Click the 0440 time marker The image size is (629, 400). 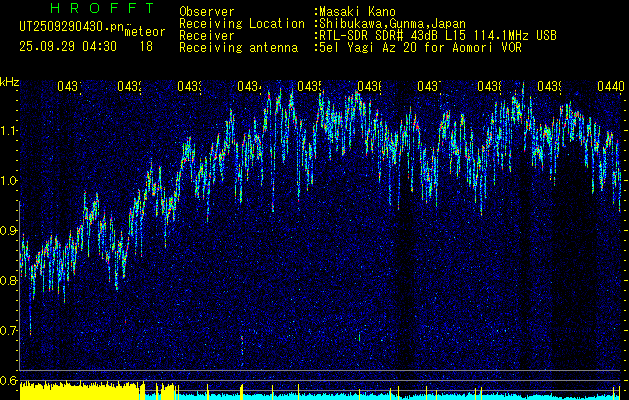611,87
